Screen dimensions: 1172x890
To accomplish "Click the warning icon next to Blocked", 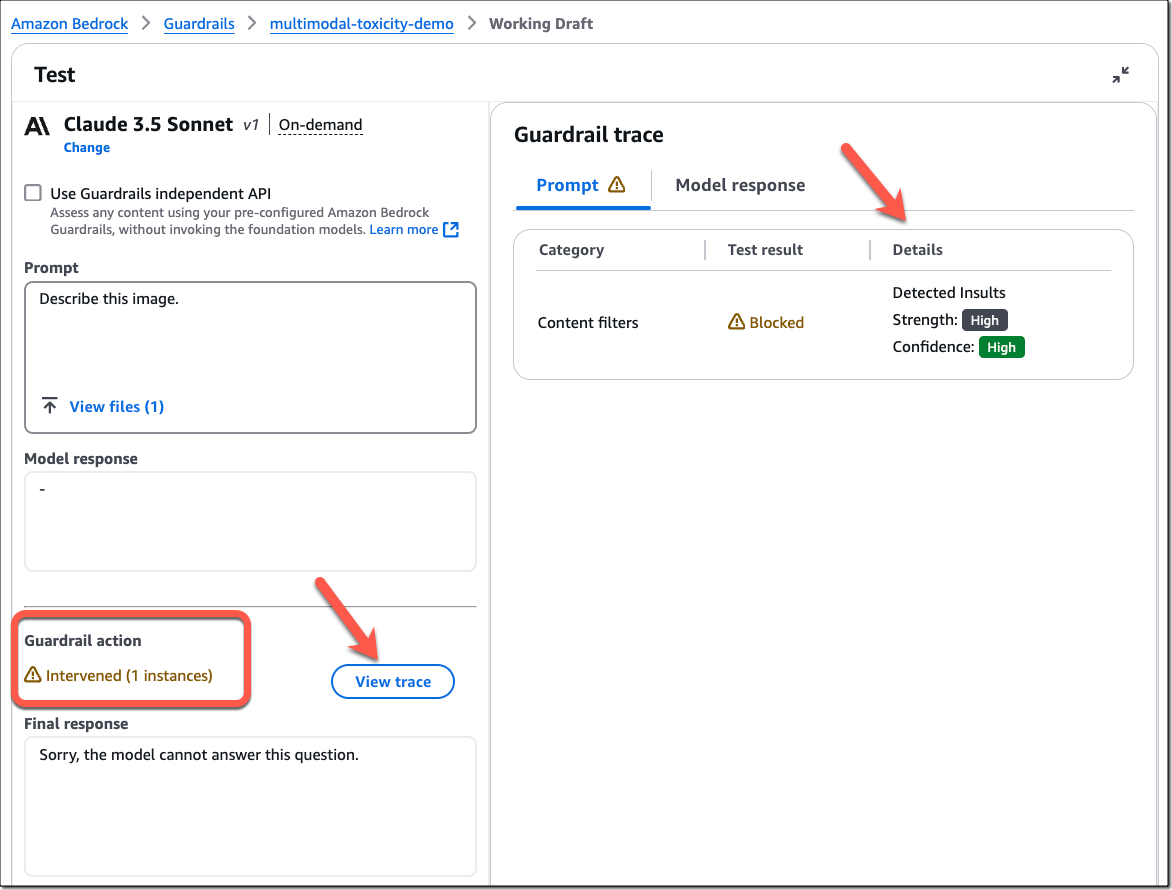I will tap(737, 322).
